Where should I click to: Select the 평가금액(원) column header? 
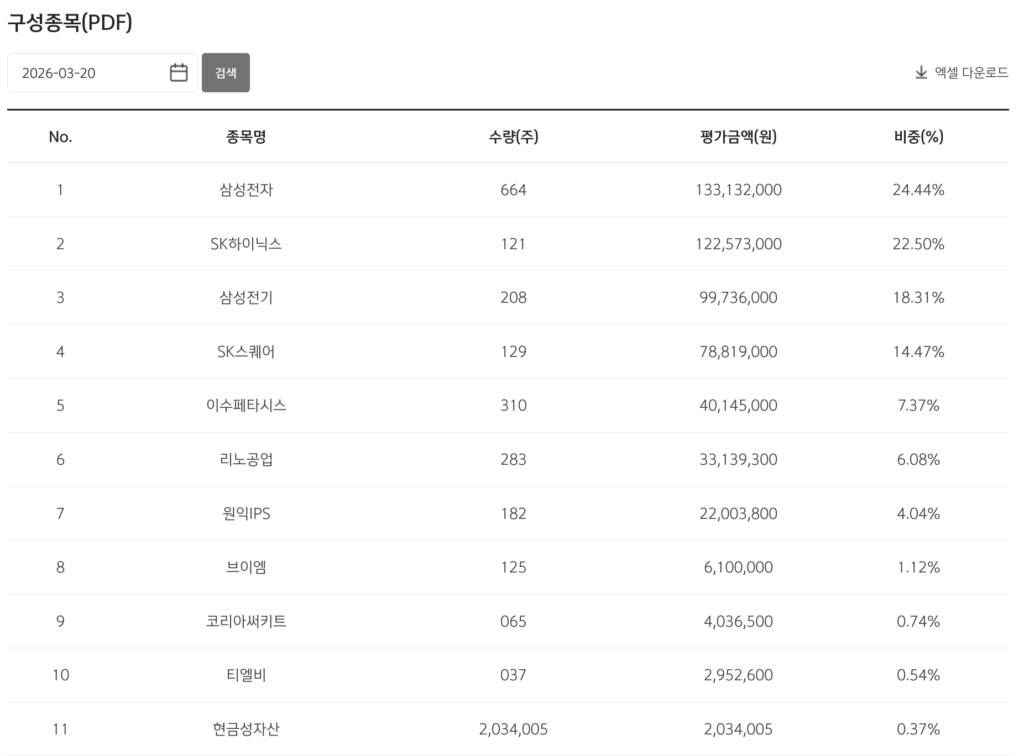coord(738,137)
